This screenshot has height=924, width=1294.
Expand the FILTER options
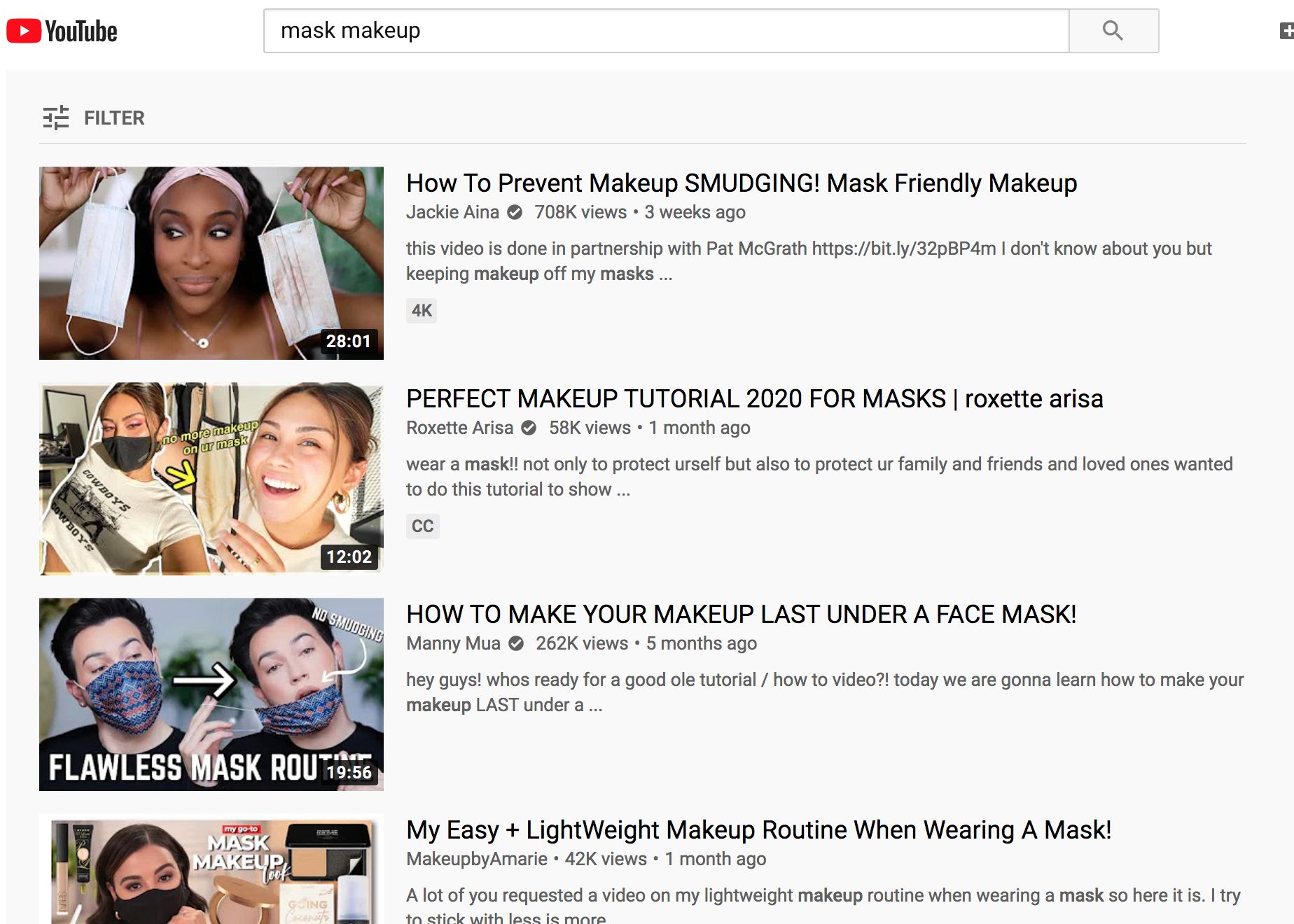[x=114, y=118]
